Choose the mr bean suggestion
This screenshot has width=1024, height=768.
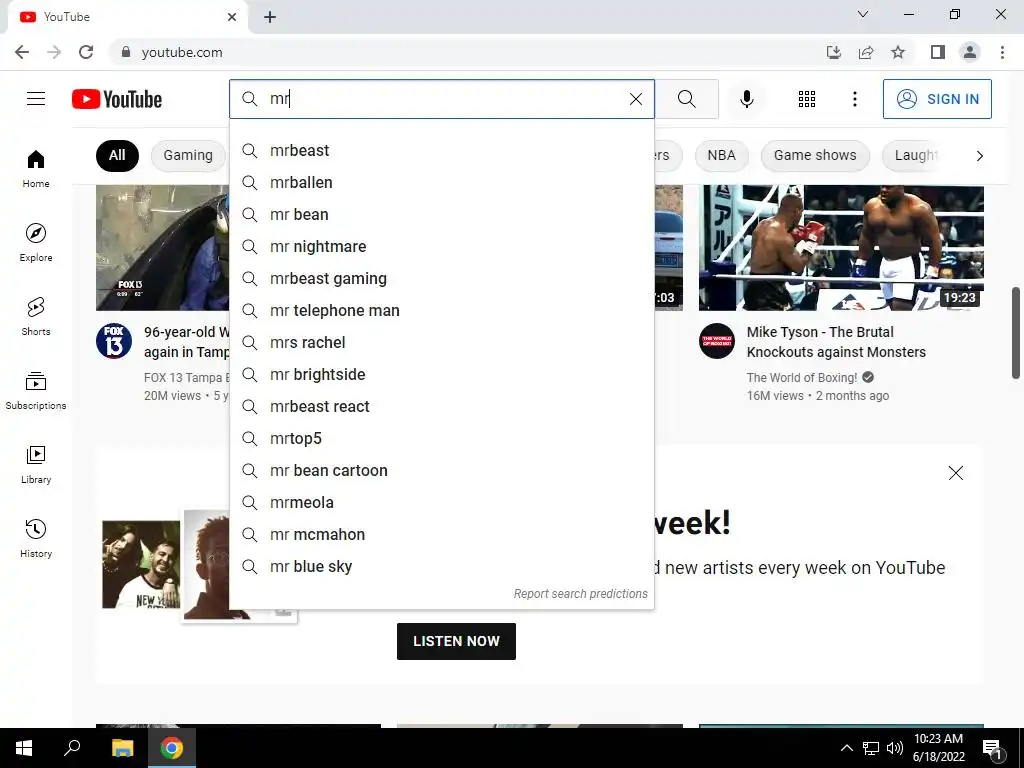click(441, 214)
